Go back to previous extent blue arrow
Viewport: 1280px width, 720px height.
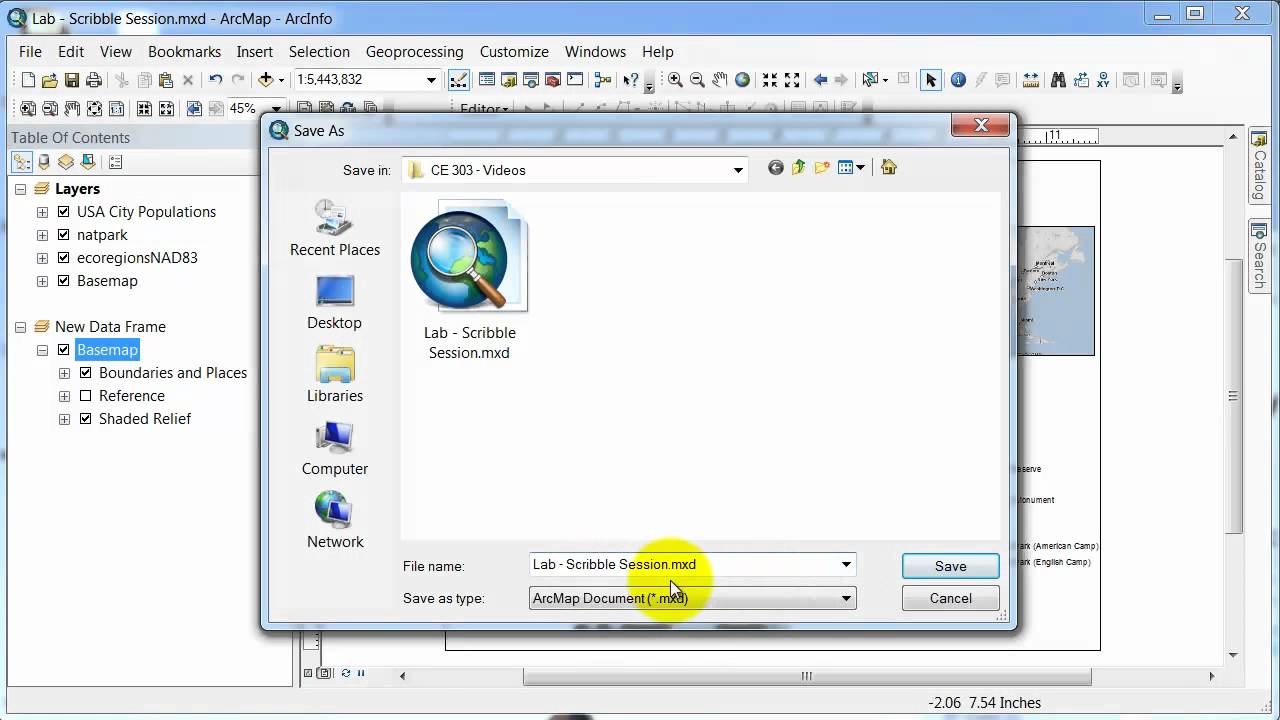(820, 80)
